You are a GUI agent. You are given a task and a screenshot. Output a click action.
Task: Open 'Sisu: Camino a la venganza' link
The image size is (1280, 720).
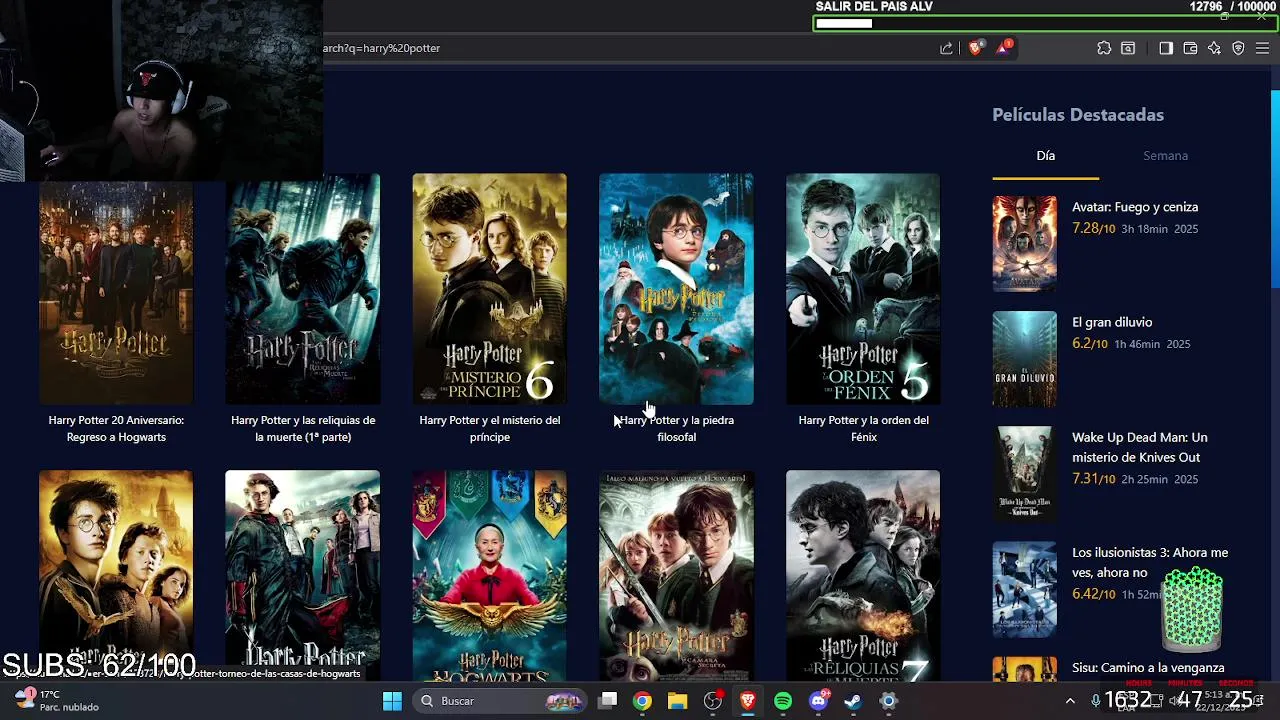point(1148,667)
